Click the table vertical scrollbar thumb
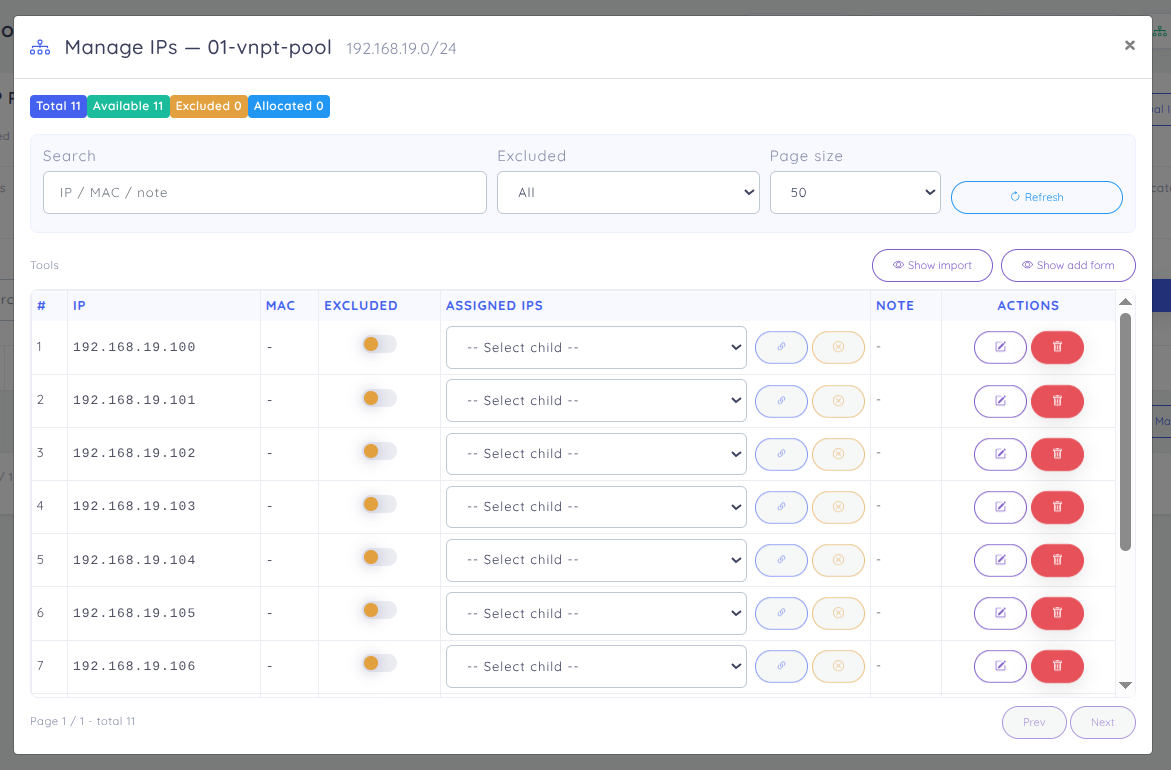Viewport: 1171px width, 770px height. (x=1125, y=432)
